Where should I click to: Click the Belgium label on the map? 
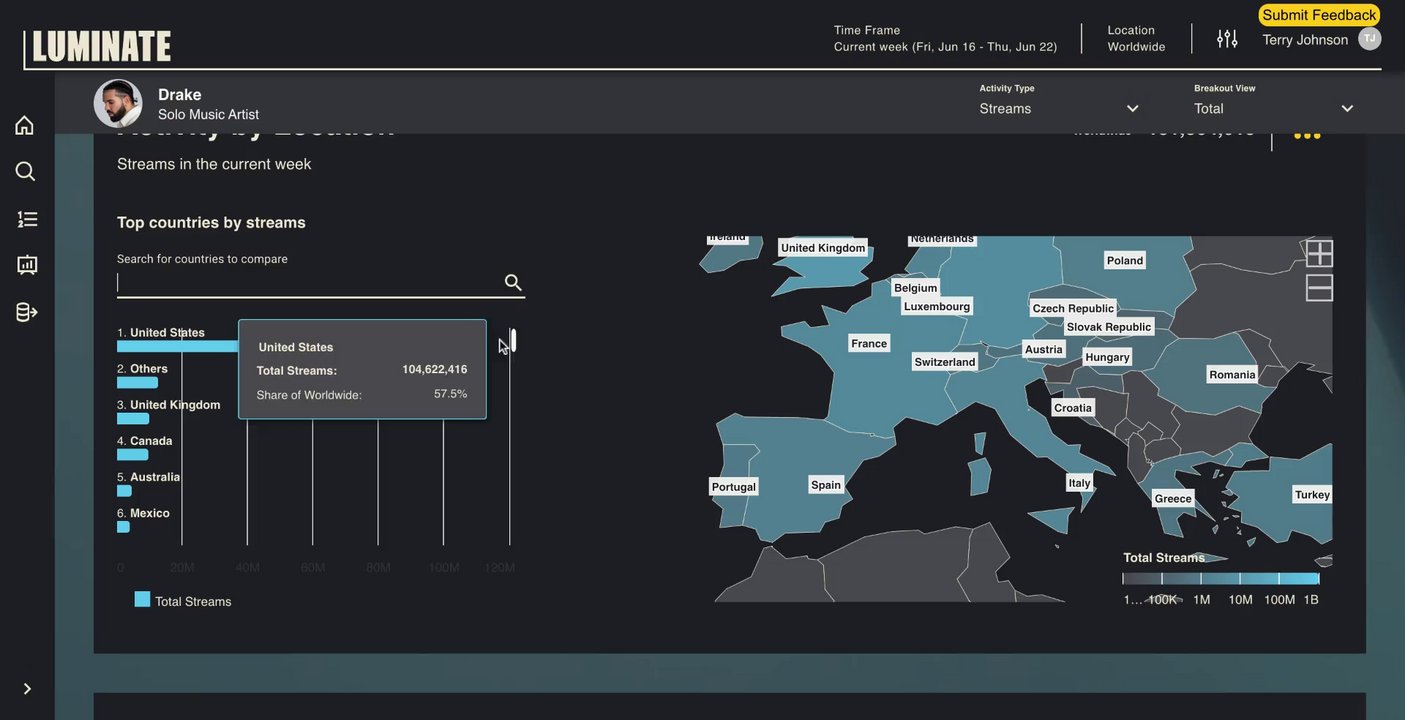pos(916,288)
